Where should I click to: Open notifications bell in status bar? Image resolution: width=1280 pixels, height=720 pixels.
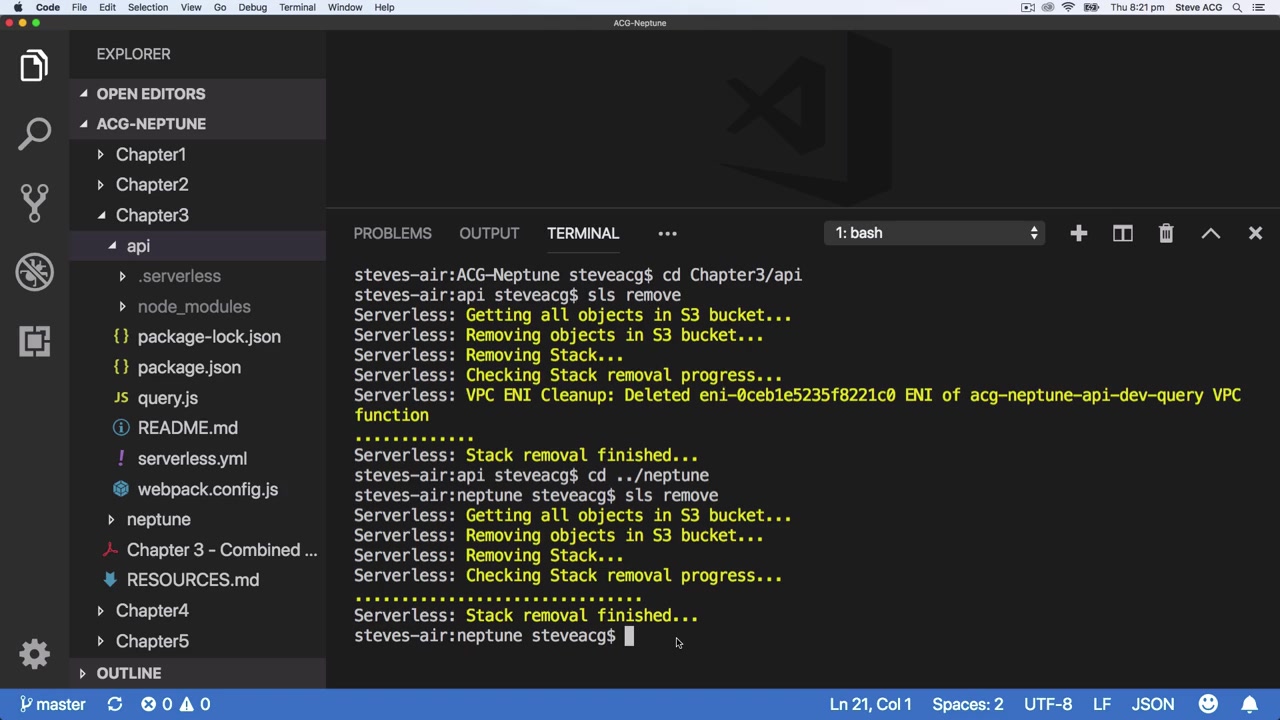1250,704
